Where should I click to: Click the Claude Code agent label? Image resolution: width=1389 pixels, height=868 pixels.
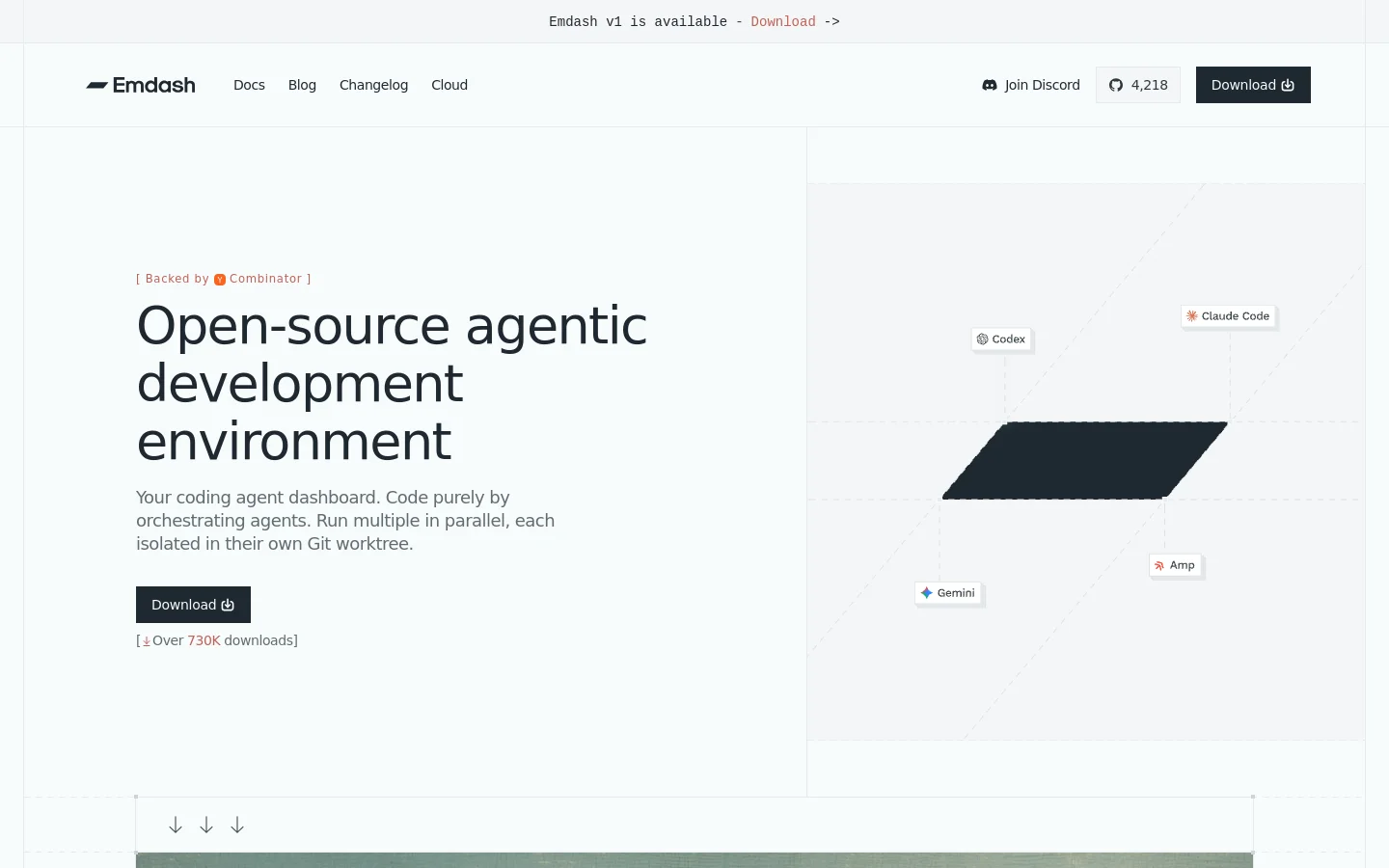[x=1229, y=316]
